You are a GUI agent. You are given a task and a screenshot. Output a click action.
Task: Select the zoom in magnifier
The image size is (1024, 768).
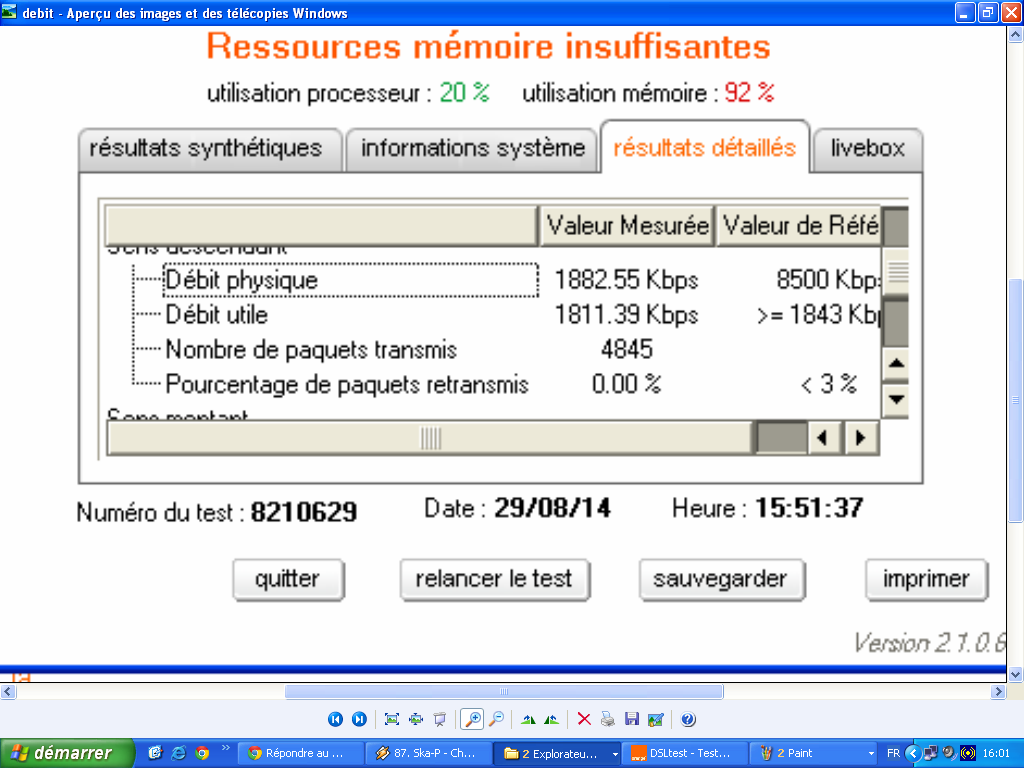pos(471,719)
